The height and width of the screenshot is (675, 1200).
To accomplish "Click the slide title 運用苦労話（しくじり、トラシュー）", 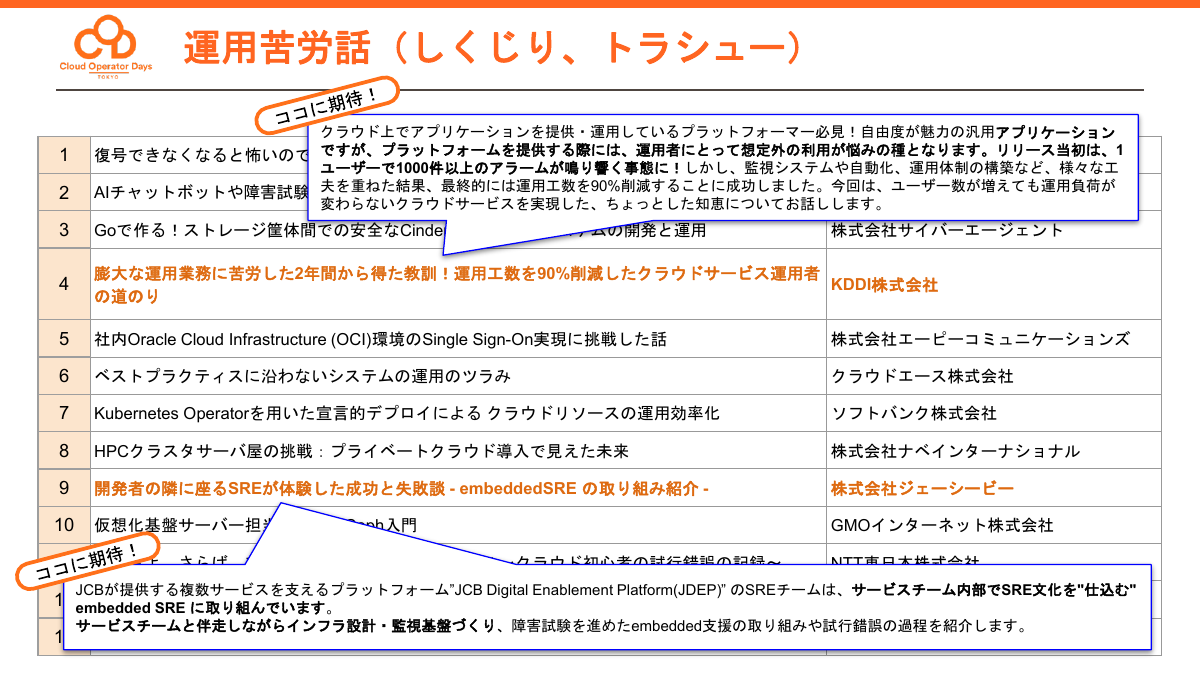I will click(494, 46).
